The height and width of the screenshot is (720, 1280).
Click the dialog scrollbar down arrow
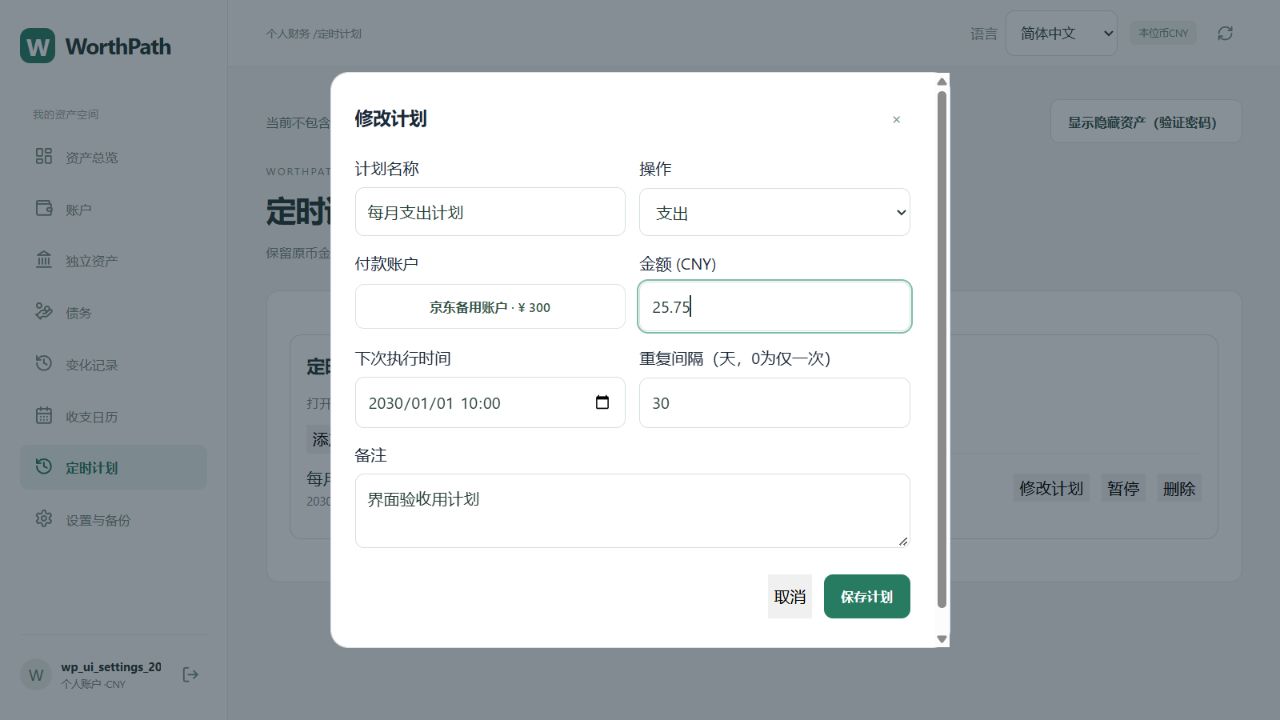tap(941, 639)
